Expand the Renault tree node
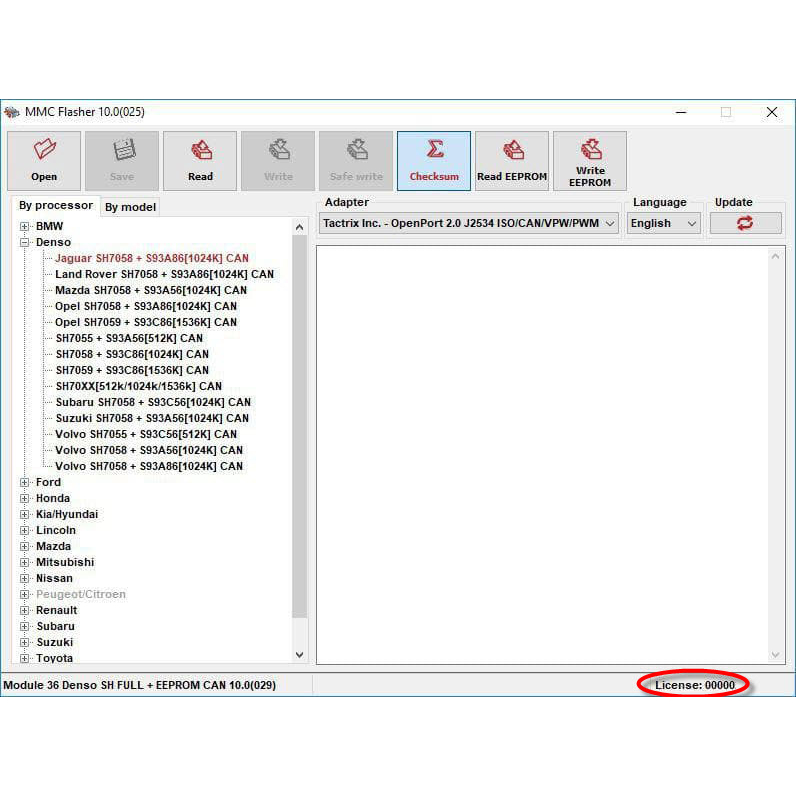Screen dimensions: 796x796 tap(24, 610)
